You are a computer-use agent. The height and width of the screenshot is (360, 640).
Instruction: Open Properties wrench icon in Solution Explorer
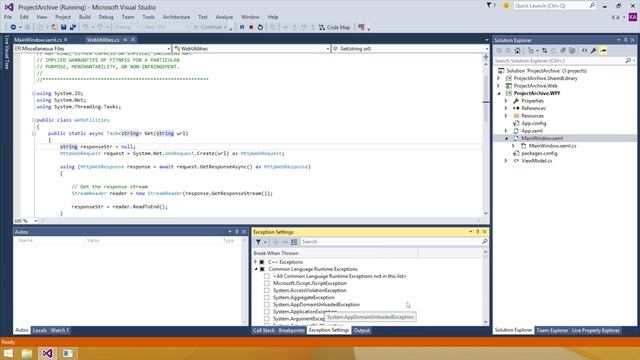[593, 51]
